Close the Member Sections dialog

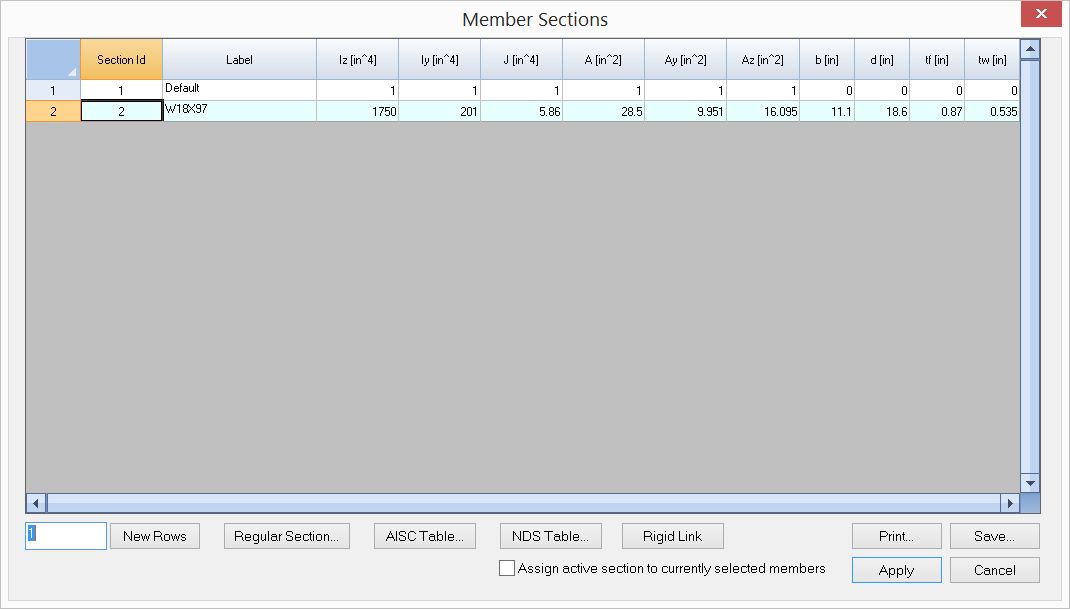(1042, 15)
